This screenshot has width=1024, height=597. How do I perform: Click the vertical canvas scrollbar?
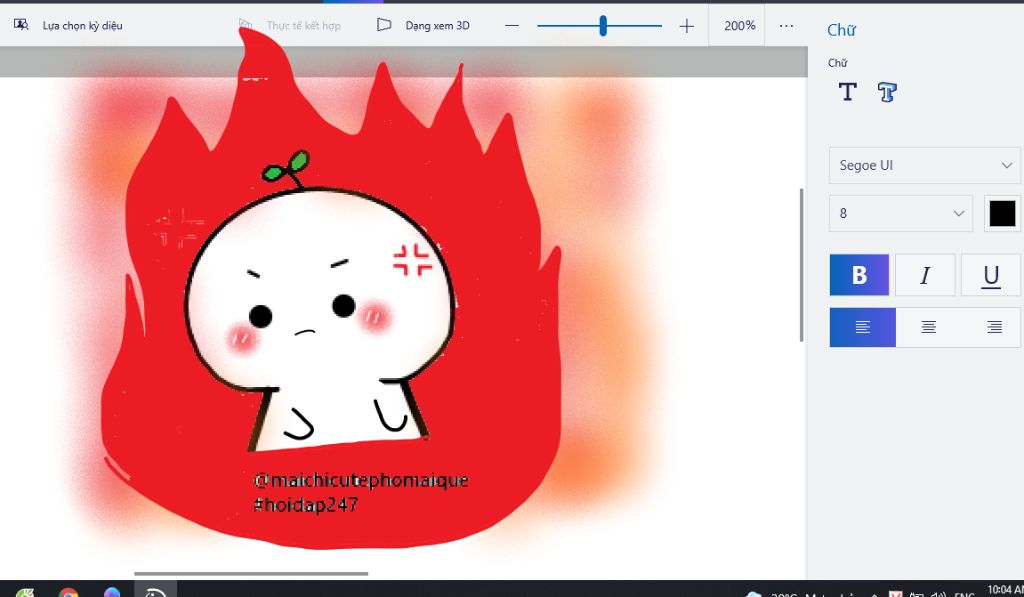coord(801,265)
